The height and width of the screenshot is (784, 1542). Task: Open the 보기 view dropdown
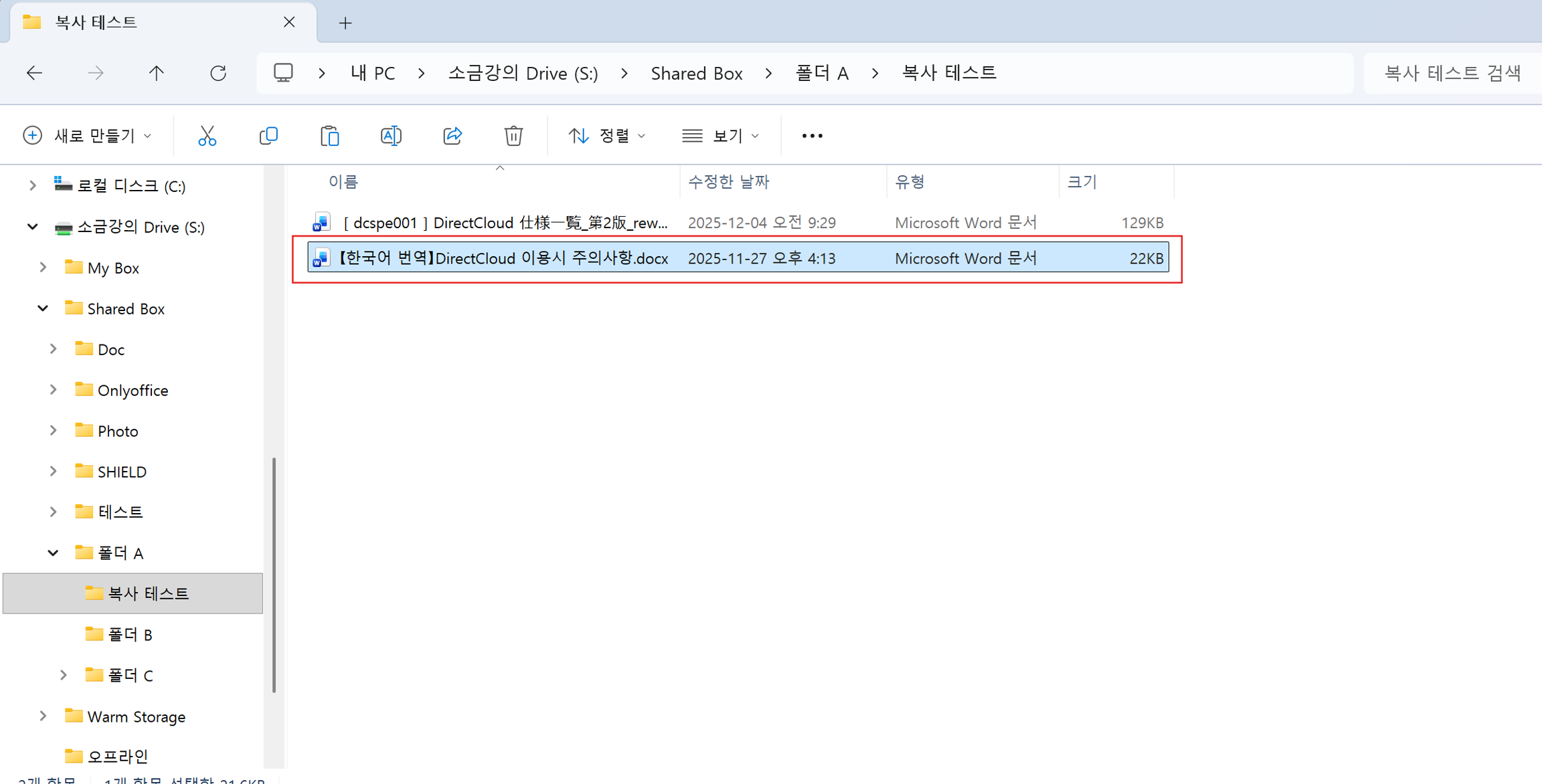(720, 136)
